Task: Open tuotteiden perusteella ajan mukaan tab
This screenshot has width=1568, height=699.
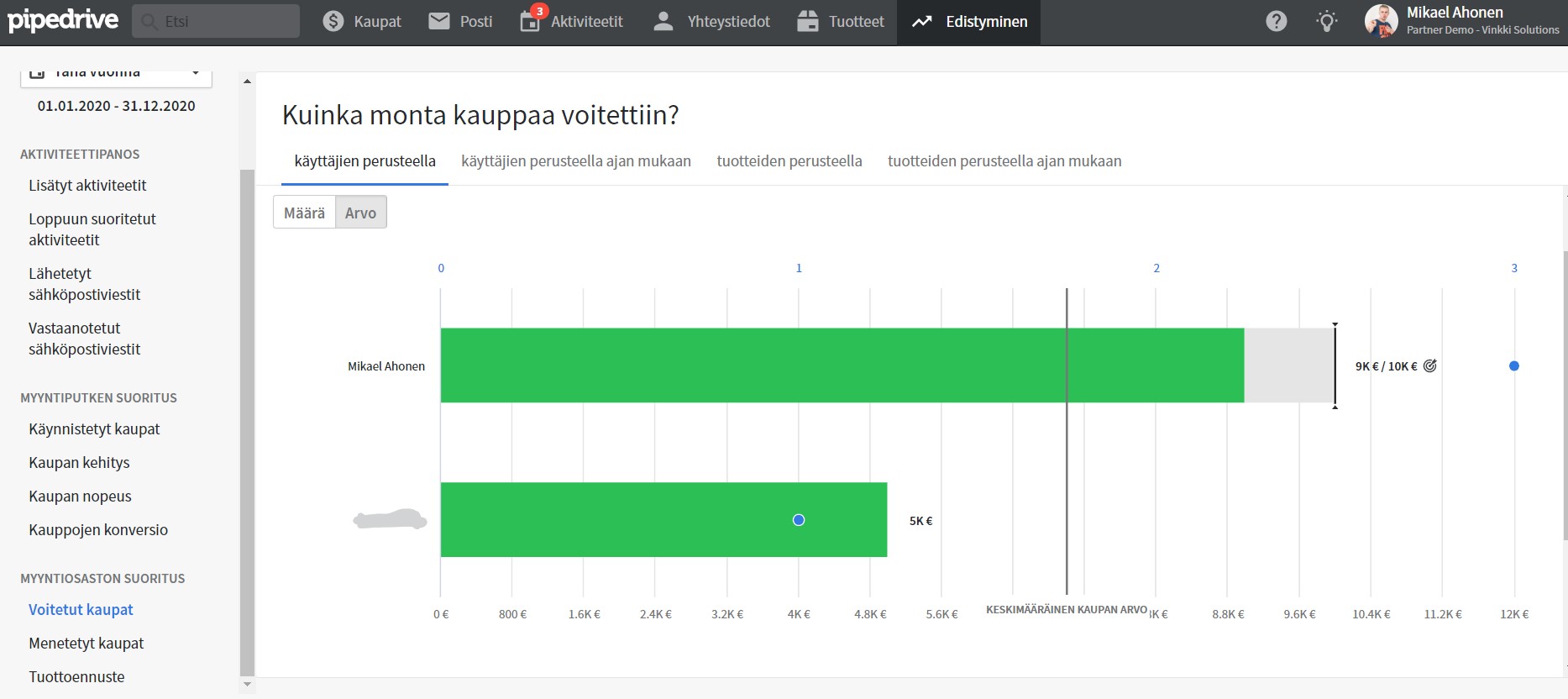Action: pos(1004,161)
